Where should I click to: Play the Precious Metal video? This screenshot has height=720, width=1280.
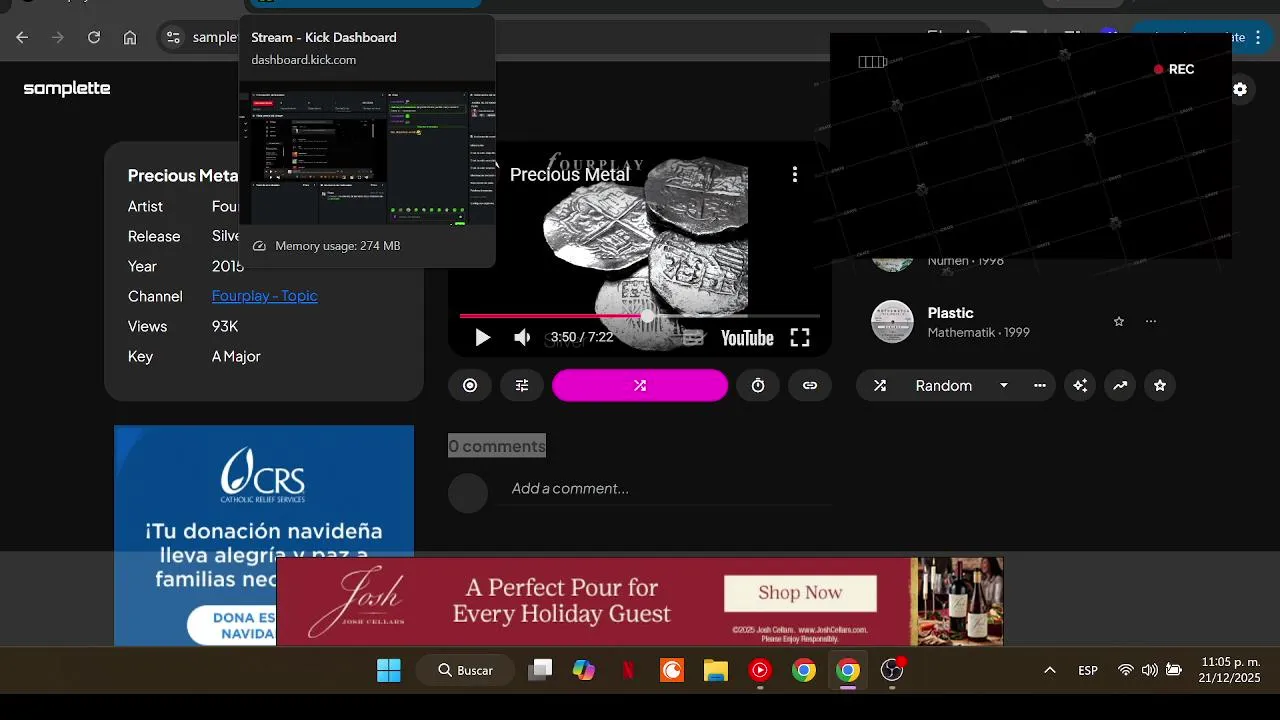pyautogui.click(x=482, y=338)
